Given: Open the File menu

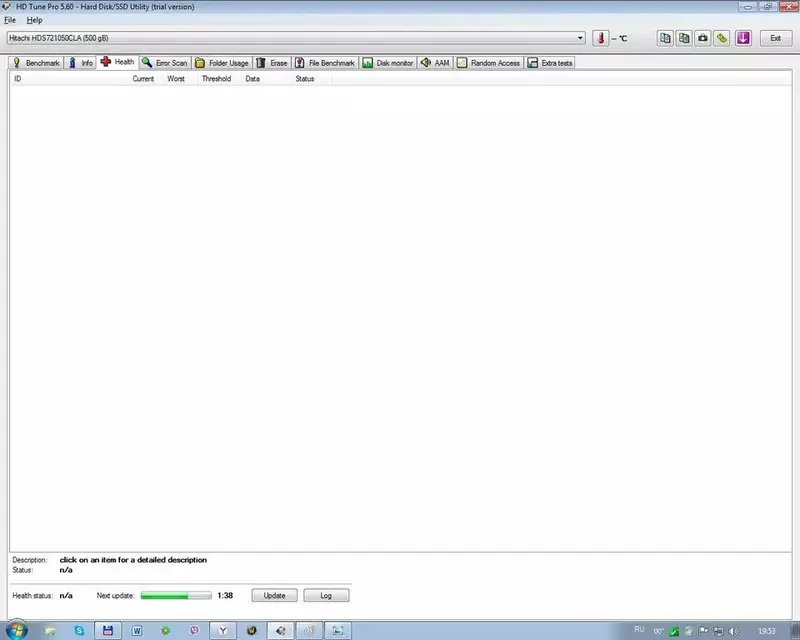Looking at the screenshot, I should click(x=10, y=20).
